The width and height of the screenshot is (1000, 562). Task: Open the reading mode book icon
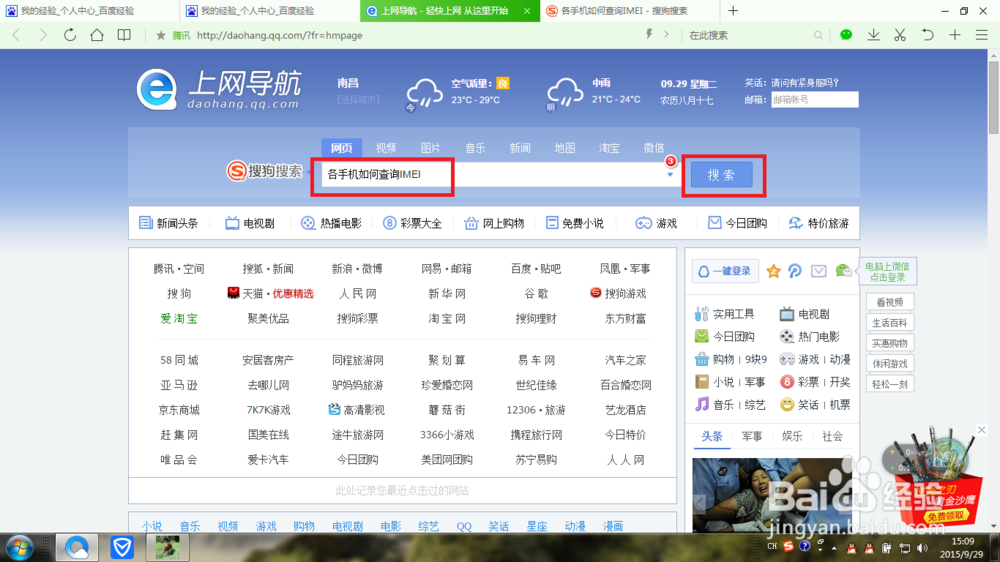pos(124,35)
